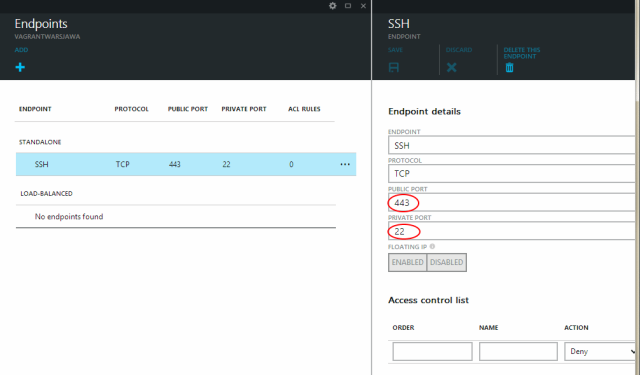640x375 pixels.
Task: Open the ACL Action Deny dropdown
Action: tap(600, 351)
